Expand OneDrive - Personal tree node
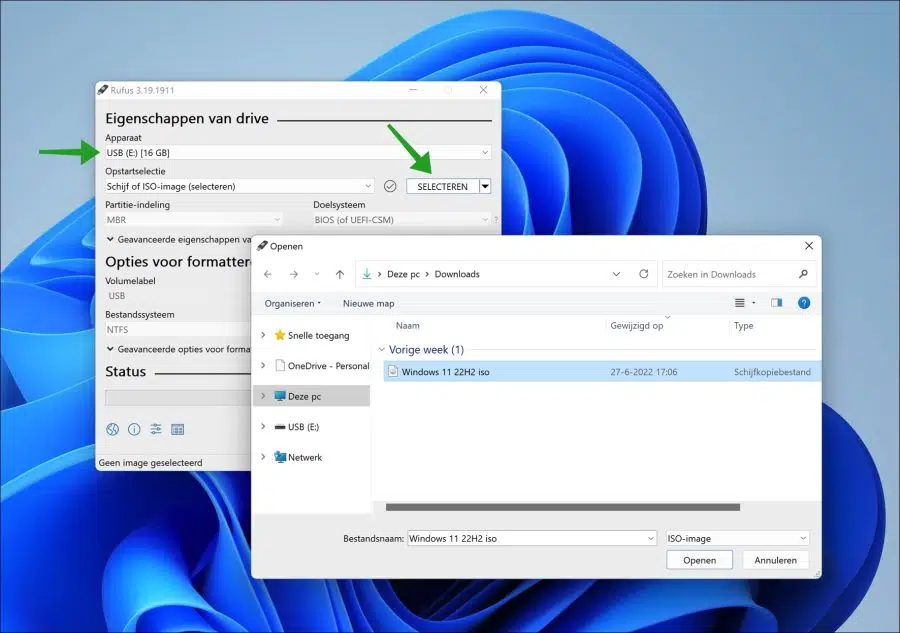Screen dimensions: 900x633 pyautogui.click(x=263, y=366)
